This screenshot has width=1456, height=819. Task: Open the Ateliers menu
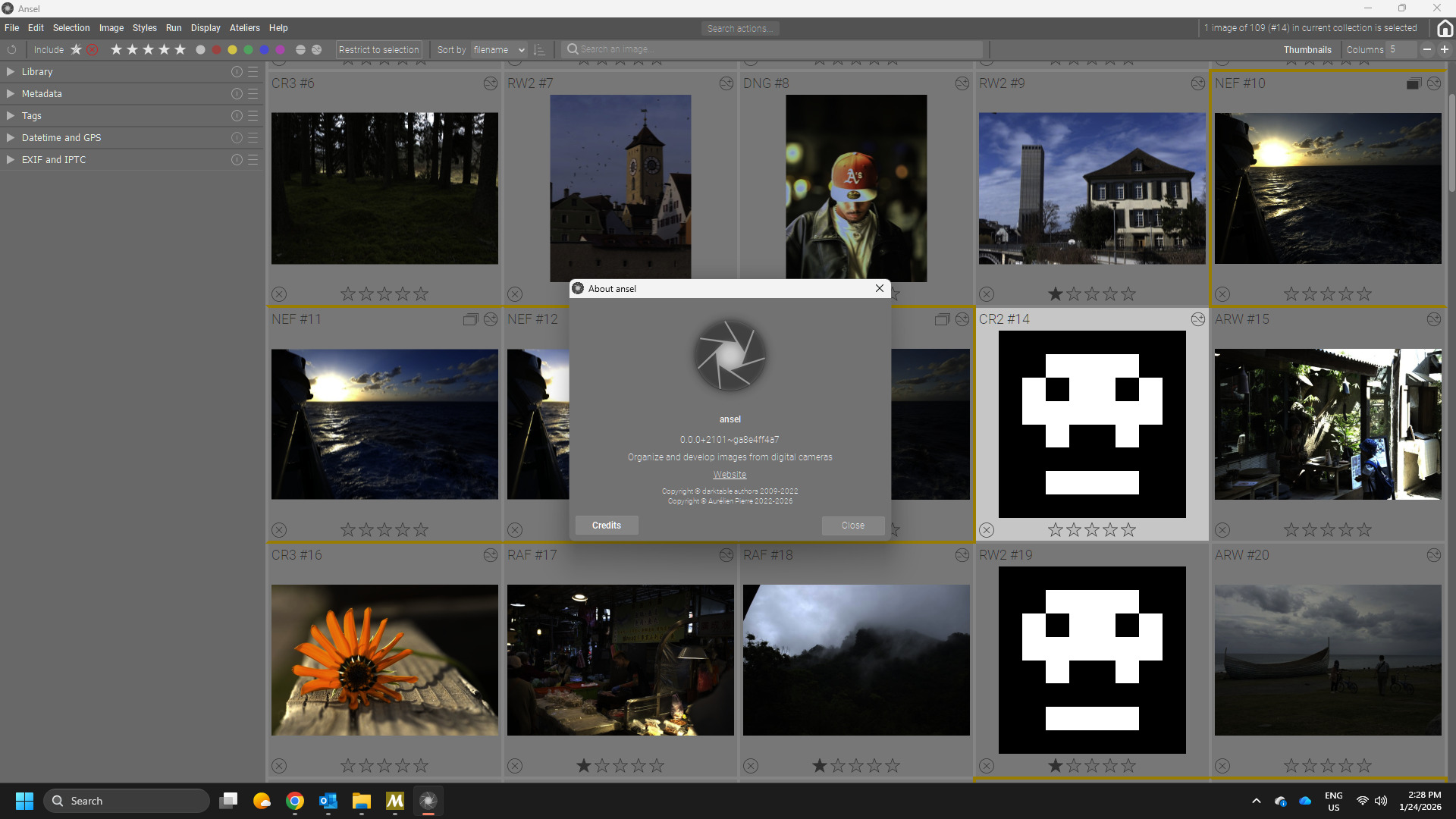tap(244, 28)
